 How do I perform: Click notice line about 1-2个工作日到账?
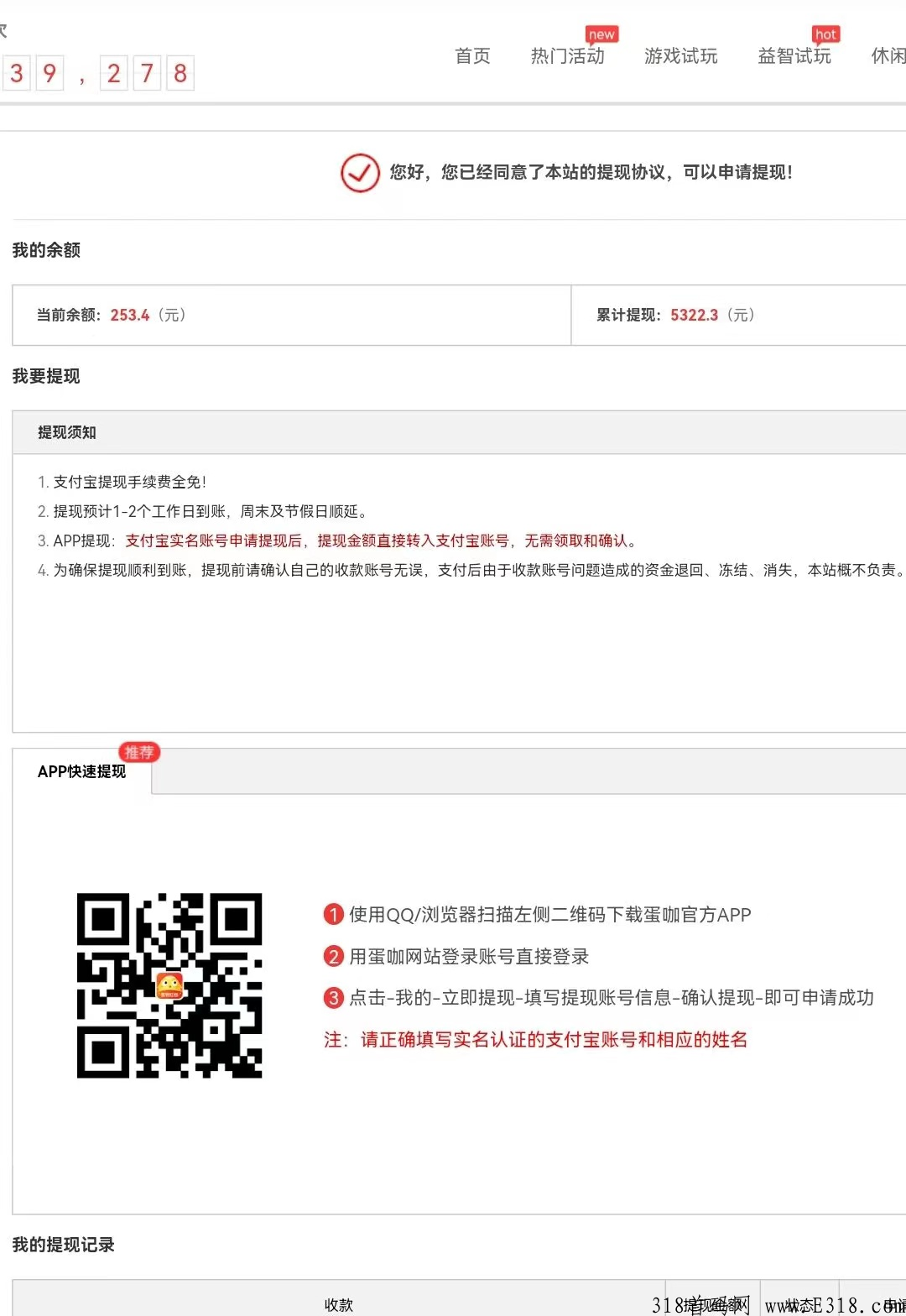[x=202, y=511]
